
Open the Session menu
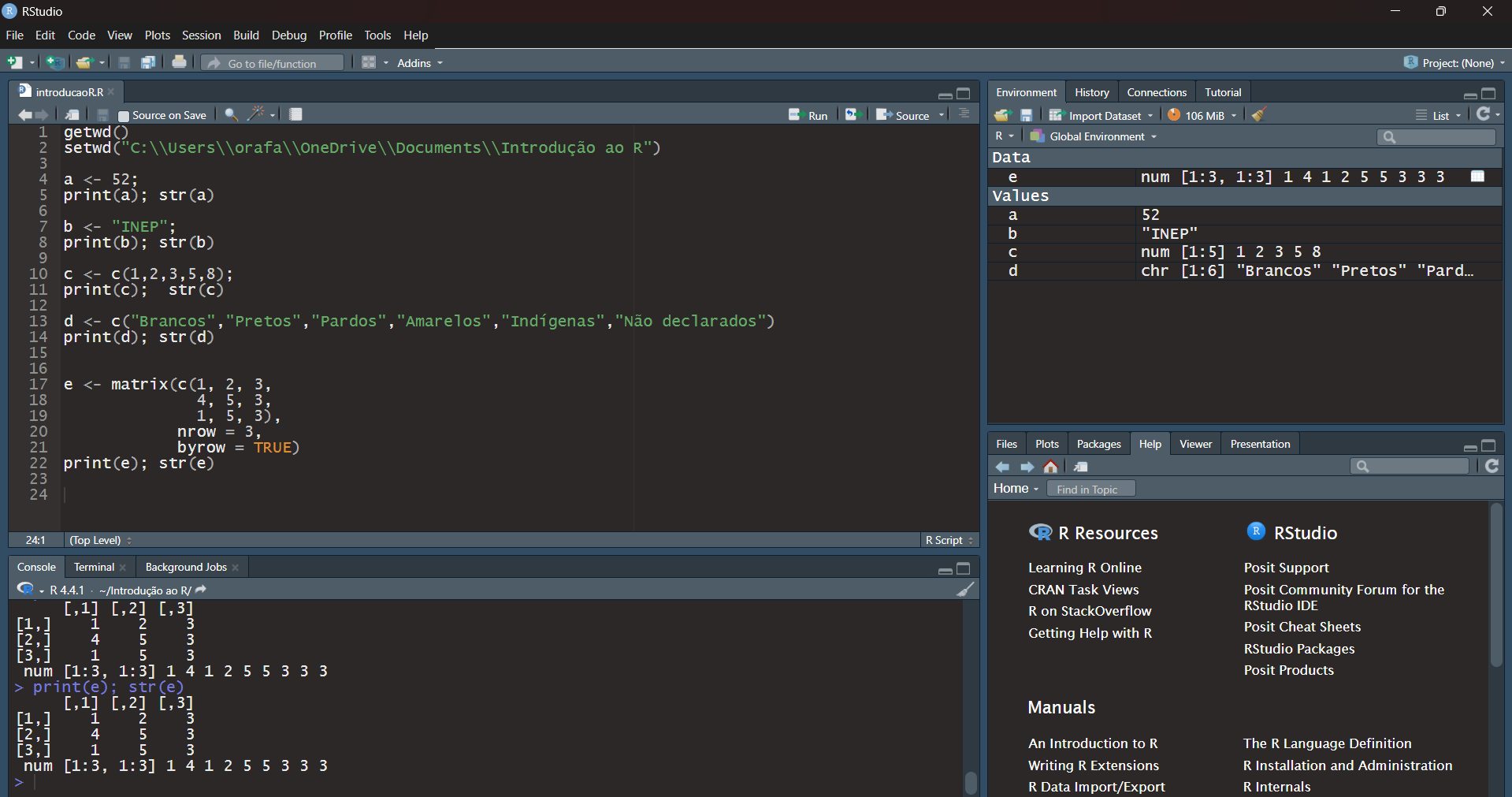click(201, 35)
